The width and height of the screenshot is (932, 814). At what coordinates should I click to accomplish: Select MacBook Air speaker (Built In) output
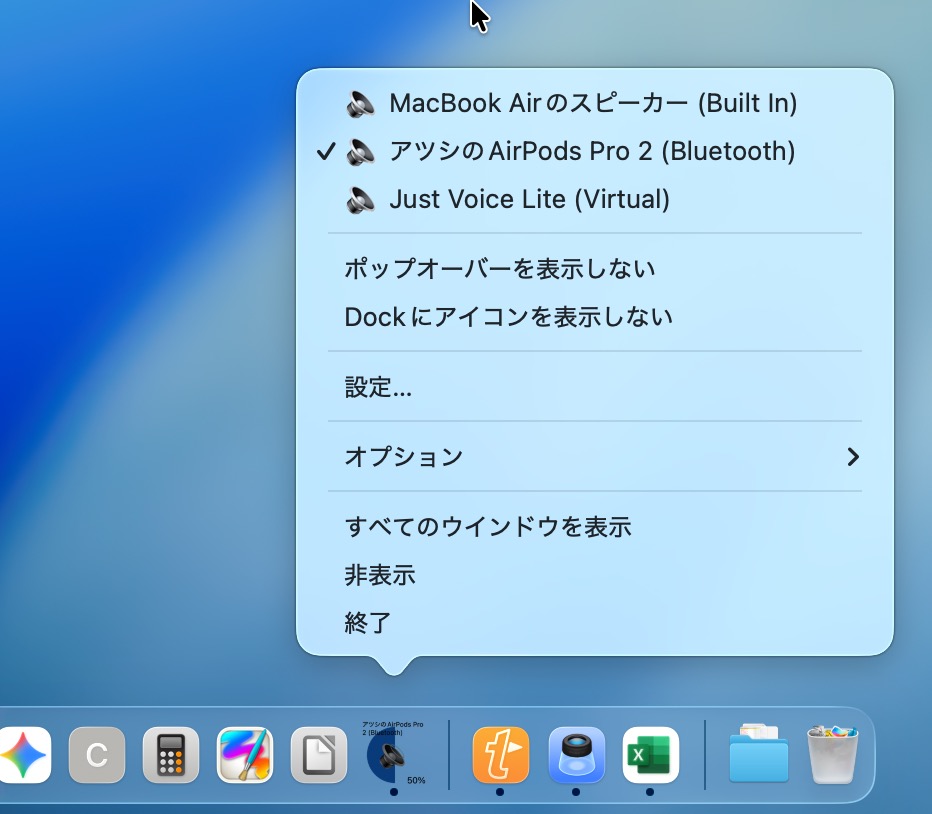[592, 103]
